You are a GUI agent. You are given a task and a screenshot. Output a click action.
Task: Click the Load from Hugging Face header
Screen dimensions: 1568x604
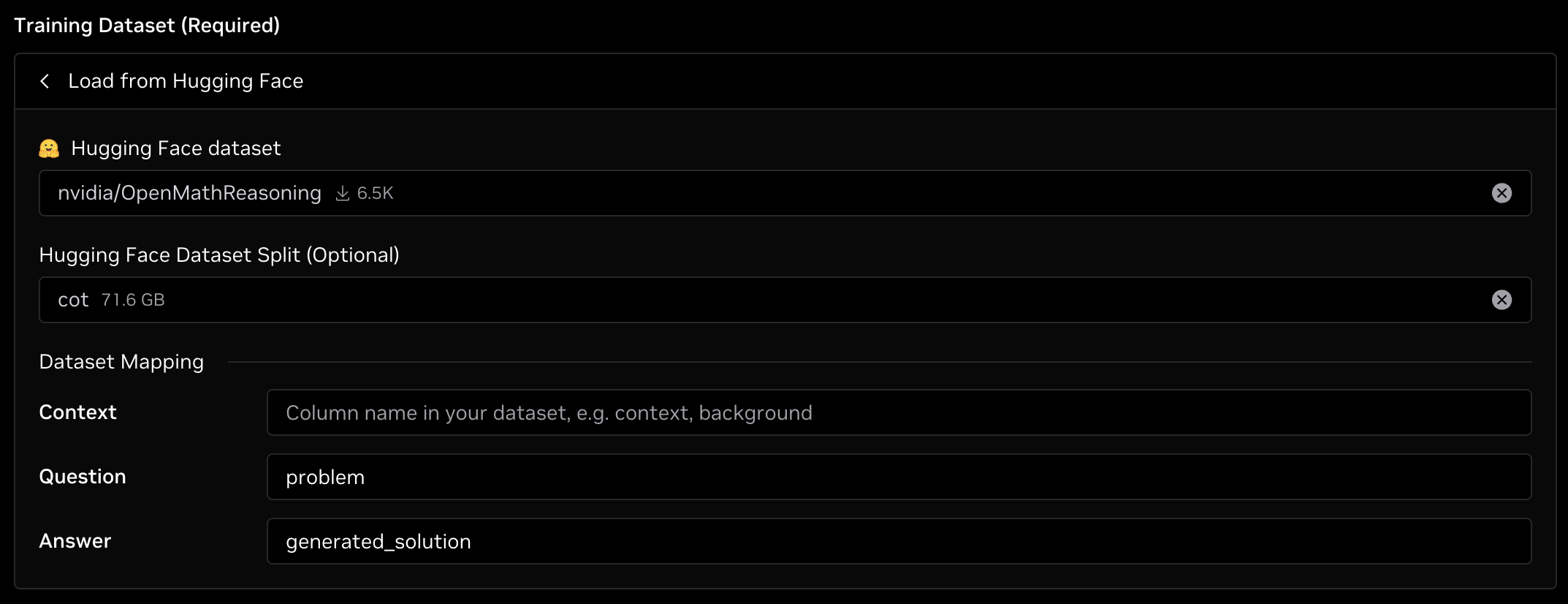click(186, 81)
